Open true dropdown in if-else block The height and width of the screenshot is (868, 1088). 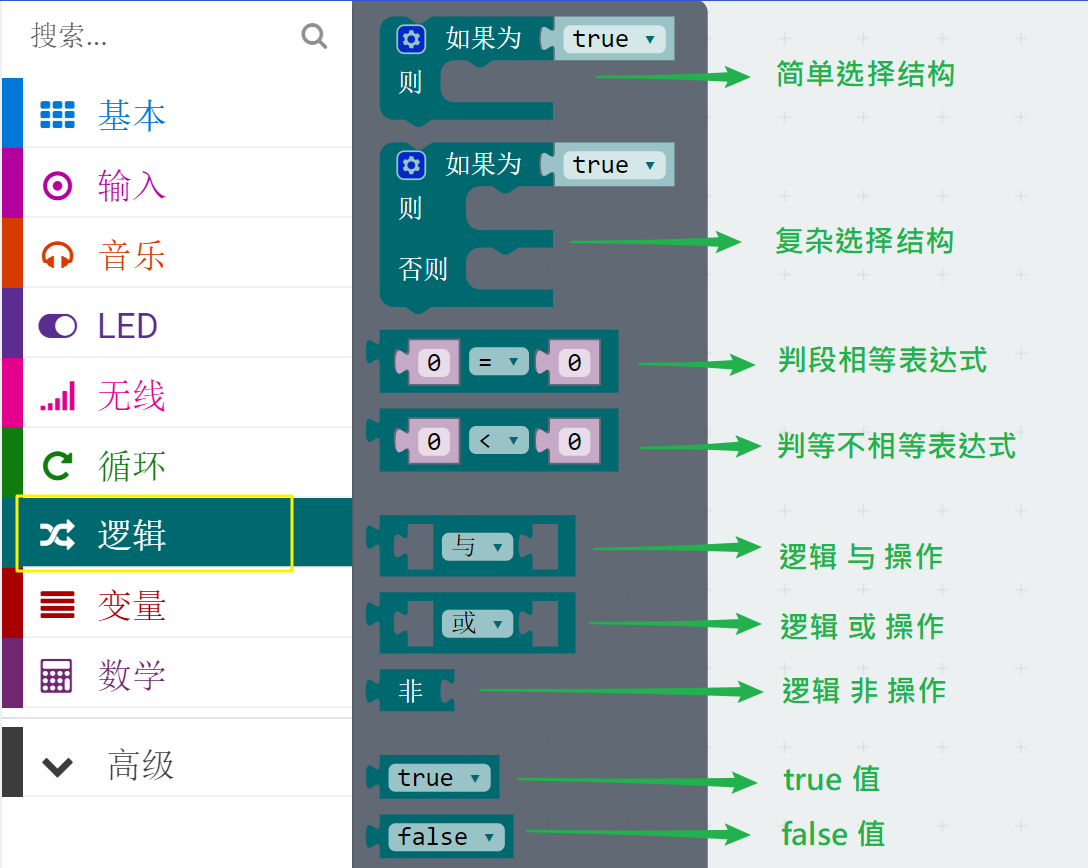point(613,165)
